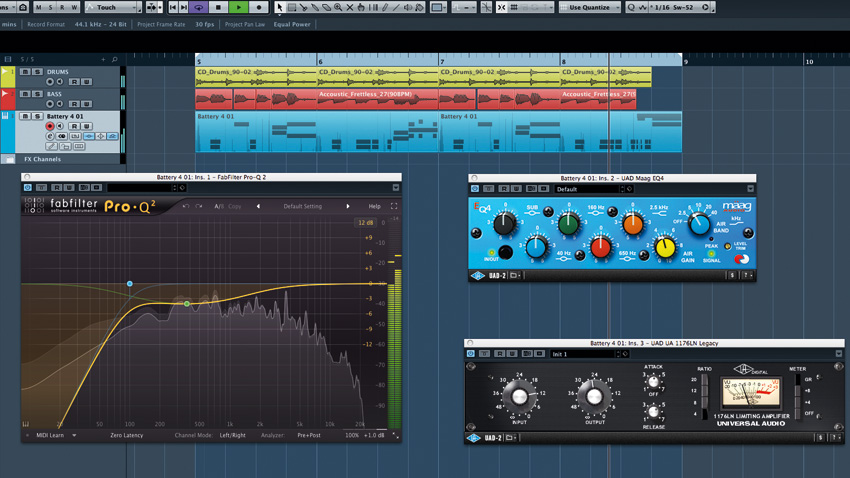Open the 1176LN Init 1 preset dropdown

pyautogui.click(x=585, y=354)
